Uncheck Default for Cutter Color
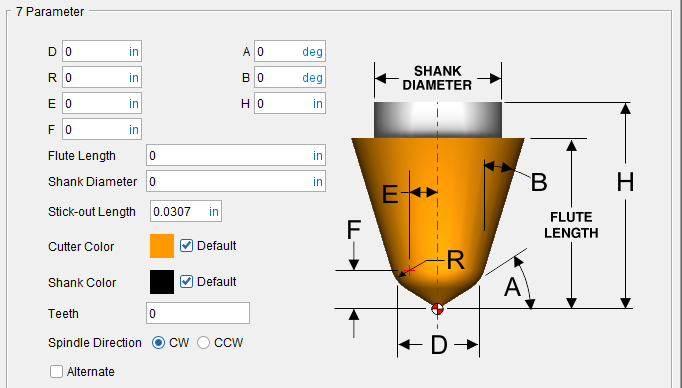Viewport: 682px width, 388px height. click(187, 246)
